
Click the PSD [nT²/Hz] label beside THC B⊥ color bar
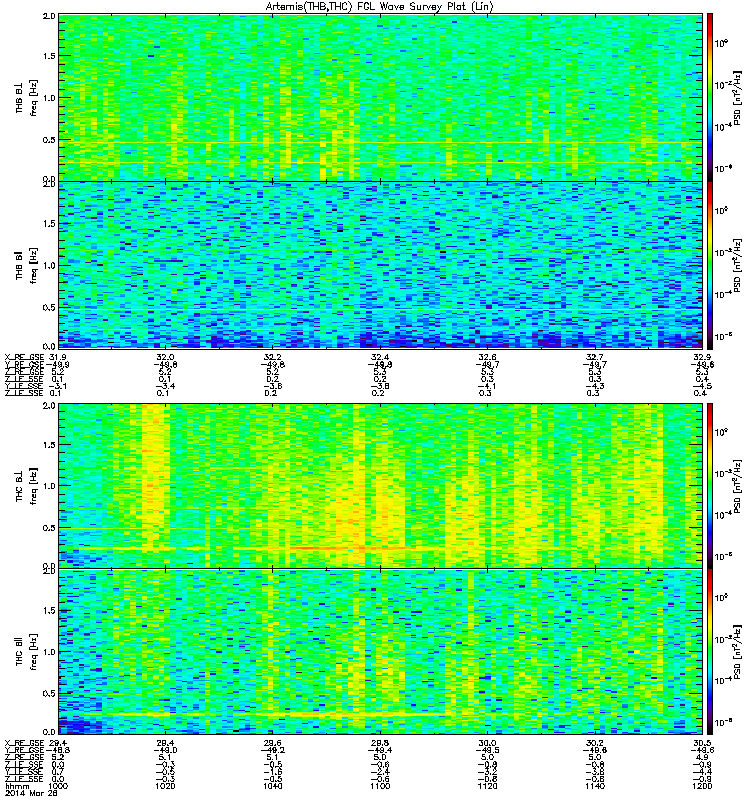point(737,486)
